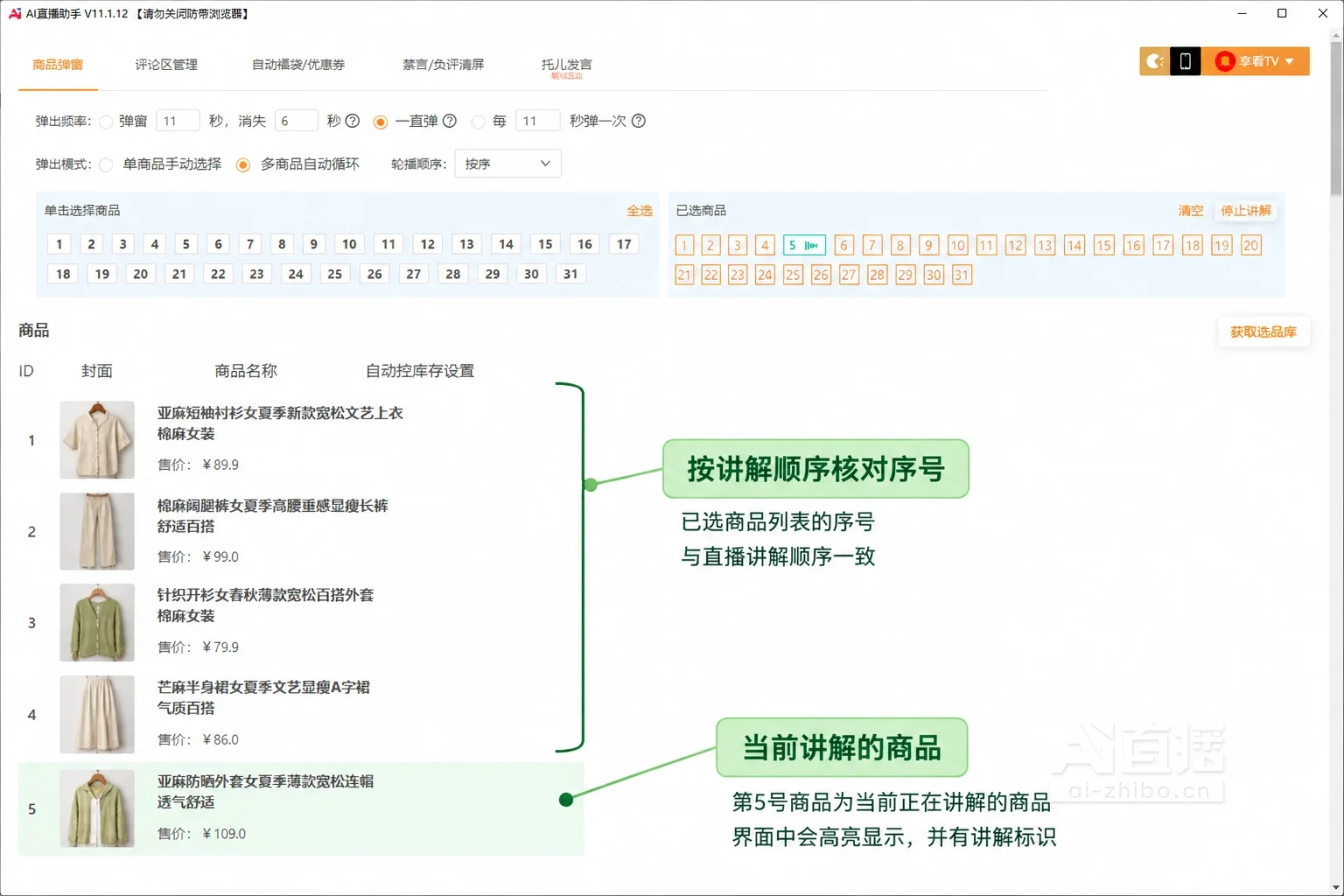The image size is (1344, 896).
Task: Select 单商品手动选择 popup mode
Action: click(106, 164)
